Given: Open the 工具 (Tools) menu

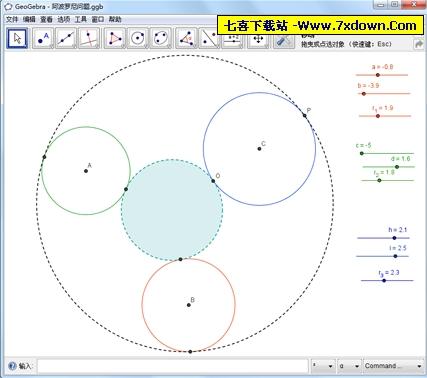Looking at the screenshot, I should coord(81,20).
